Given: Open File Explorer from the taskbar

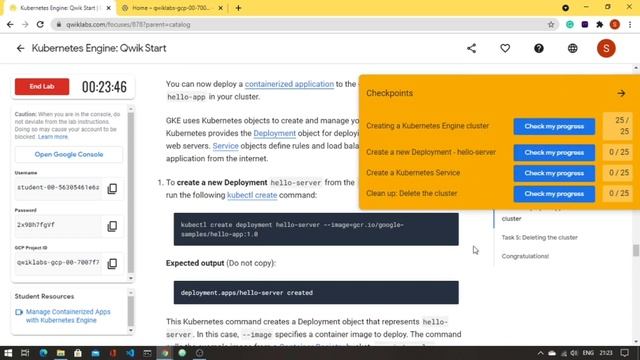Looking at the screenshot, I should pyautogui.click(x=61, y=353).
